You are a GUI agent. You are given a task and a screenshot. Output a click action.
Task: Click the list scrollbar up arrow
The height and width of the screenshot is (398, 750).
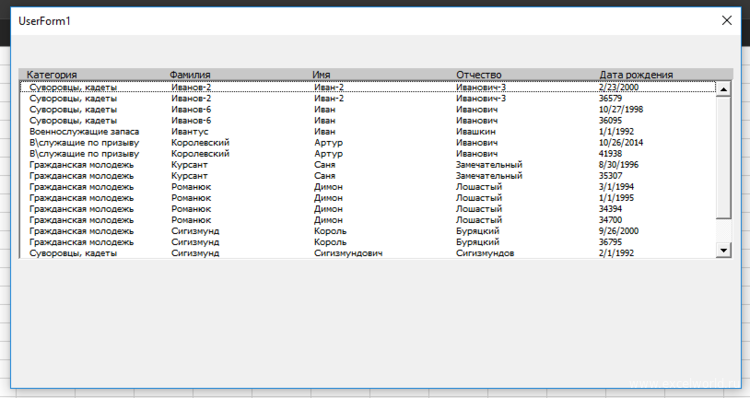click(723, 89)
